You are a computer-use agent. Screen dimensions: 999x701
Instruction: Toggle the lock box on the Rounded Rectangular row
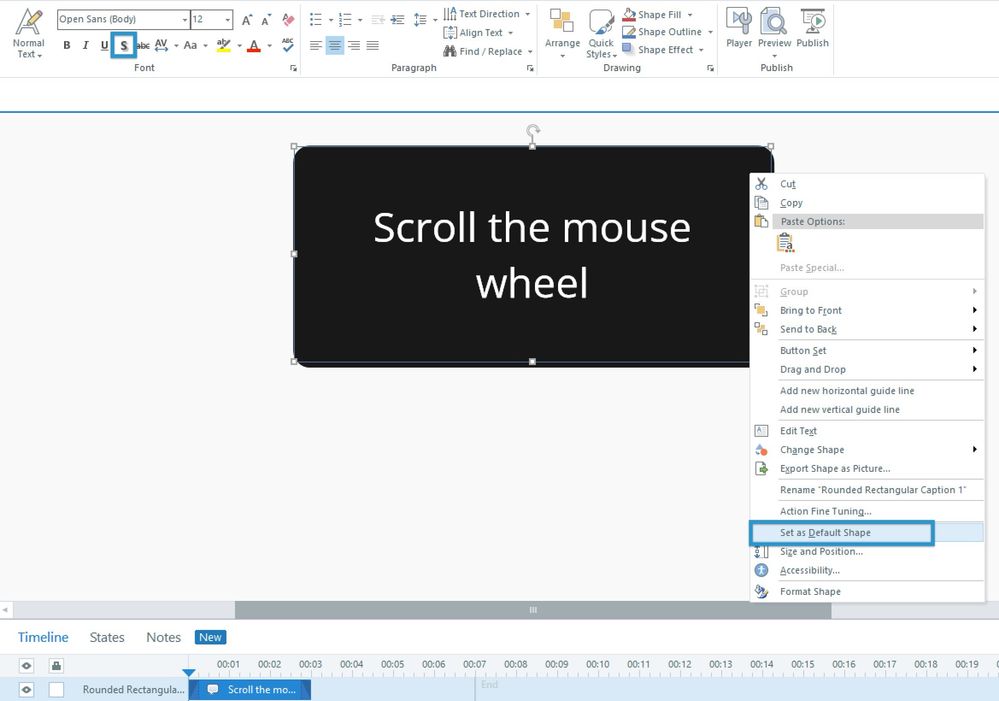point(57,689)
